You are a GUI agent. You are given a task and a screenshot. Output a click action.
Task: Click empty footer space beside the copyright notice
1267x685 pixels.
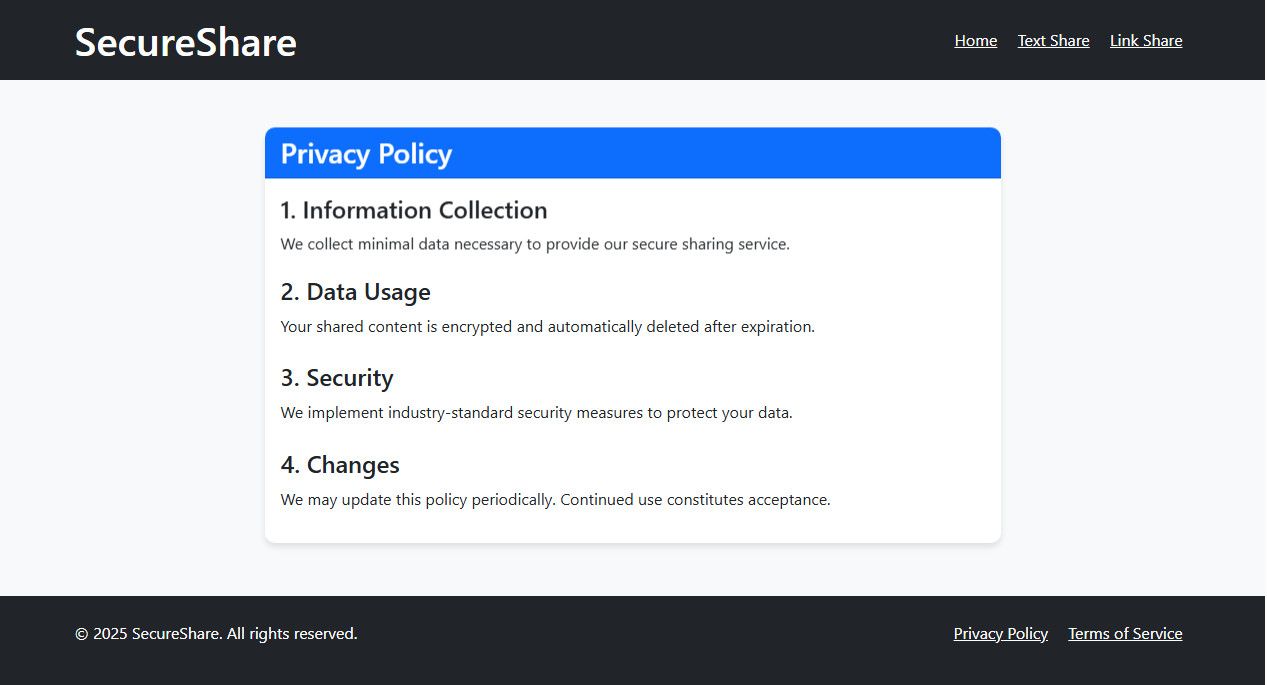pyautogui.click(x=650, y=634)
